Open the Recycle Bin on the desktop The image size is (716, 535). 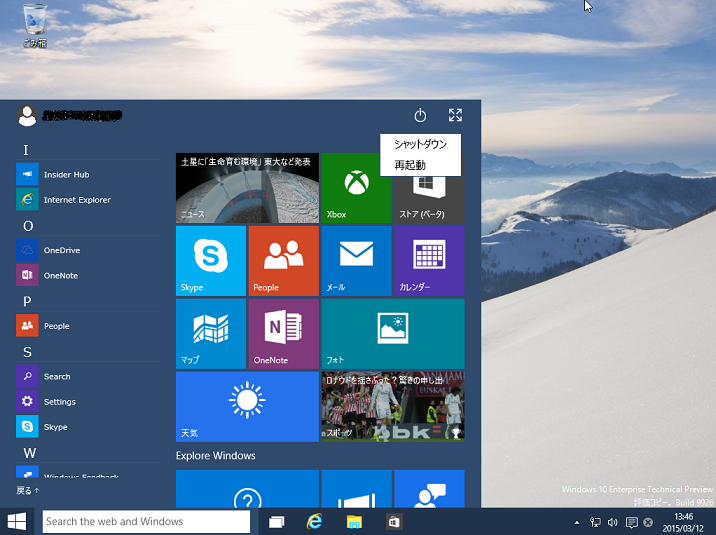(35, 25)
